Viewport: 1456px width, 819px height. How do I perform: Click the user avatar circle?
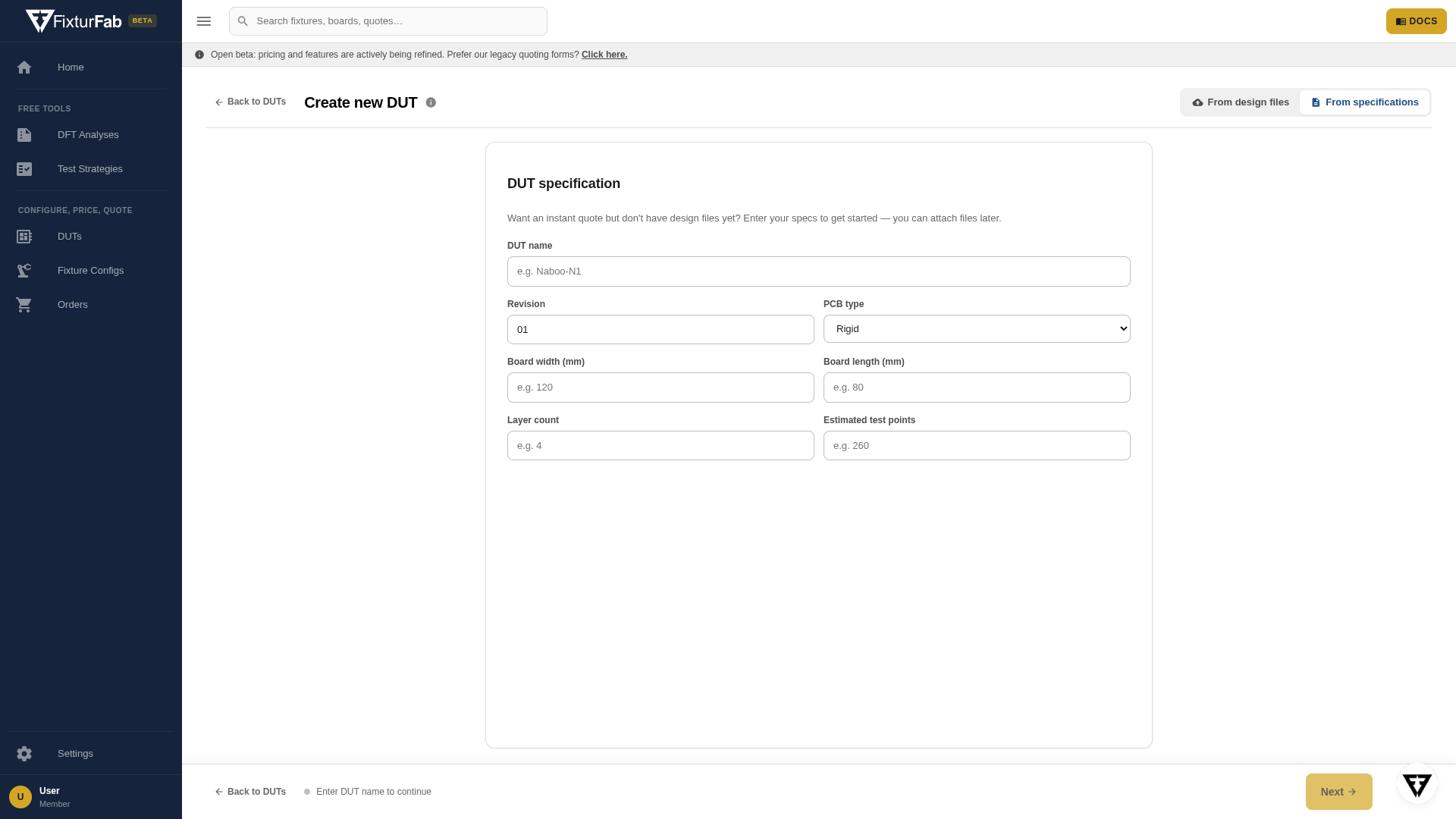20,797
